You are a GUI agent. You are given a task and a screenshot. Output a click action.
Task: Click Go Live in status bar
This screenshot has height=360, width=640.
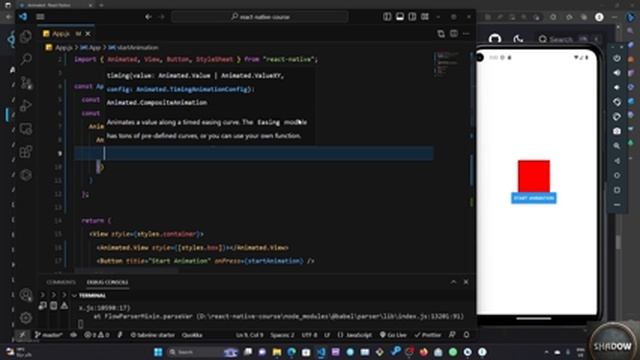click(393, 335)
